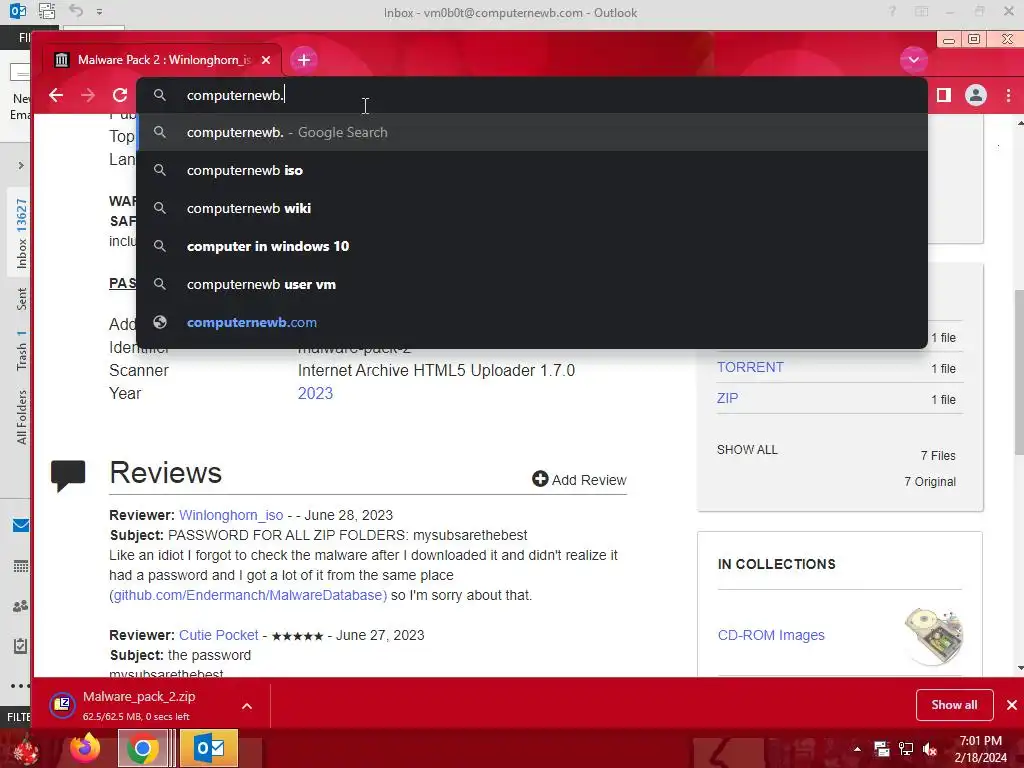Open Outlook Help question mark icon
This screenshot has width=1024, height=768.
pos(892,12)
